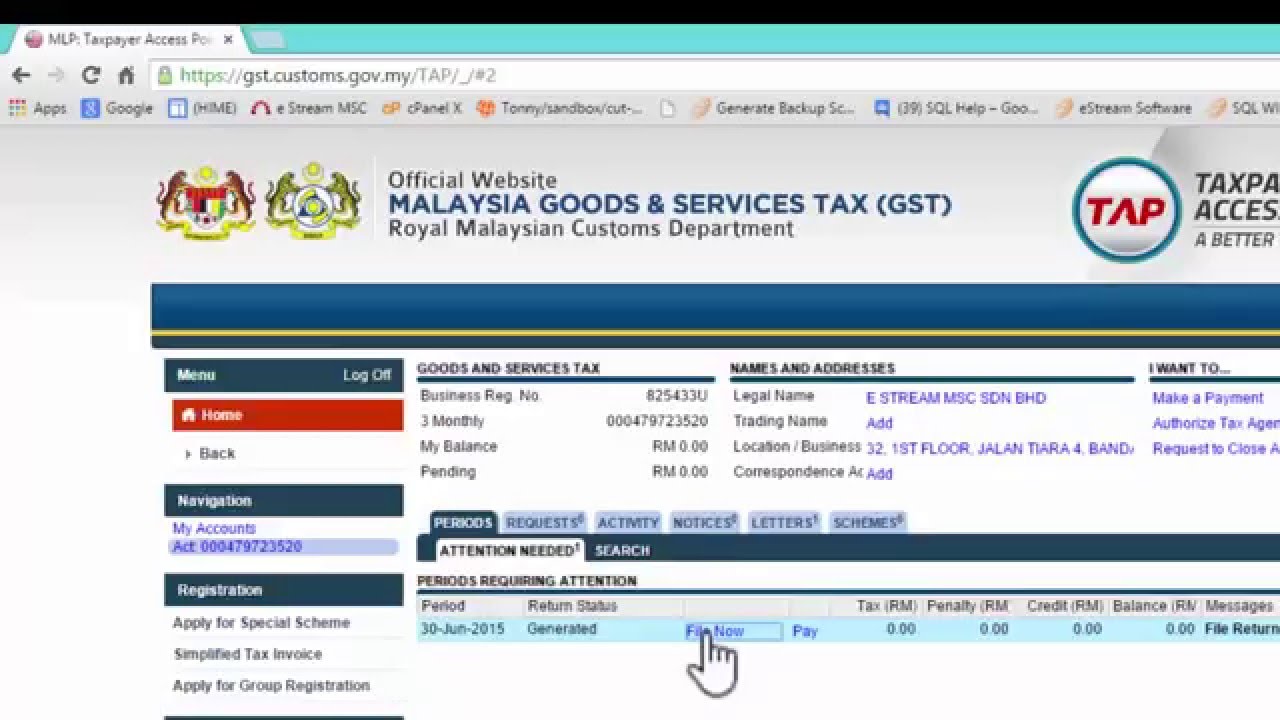Viewport: 1280px width, 720px height.
Task: Switch to the Requests tab
Action: point(544,522)
